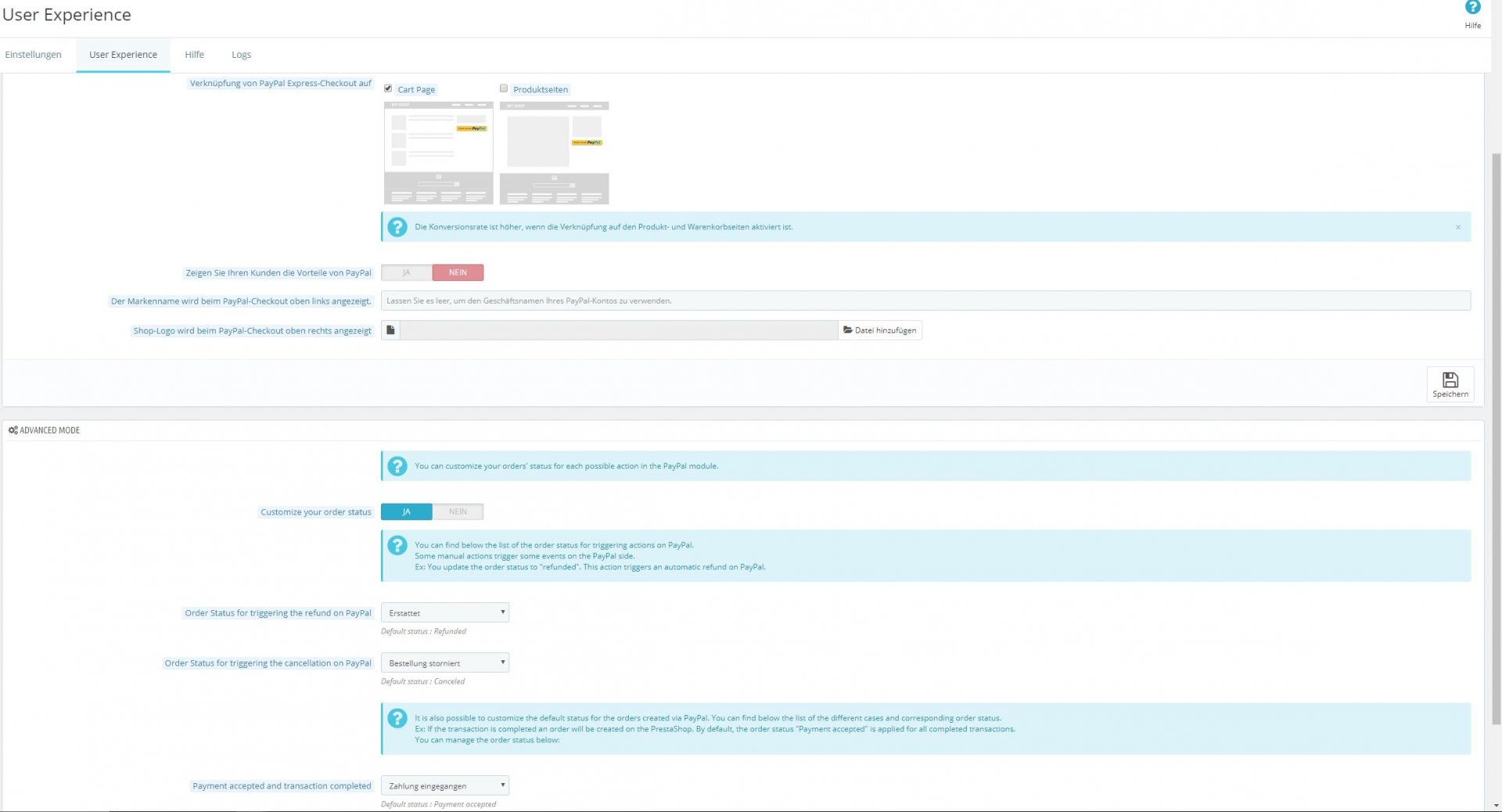
Task: Enable the Produktseiten checkbox
Action: click(x=504, y=88)
